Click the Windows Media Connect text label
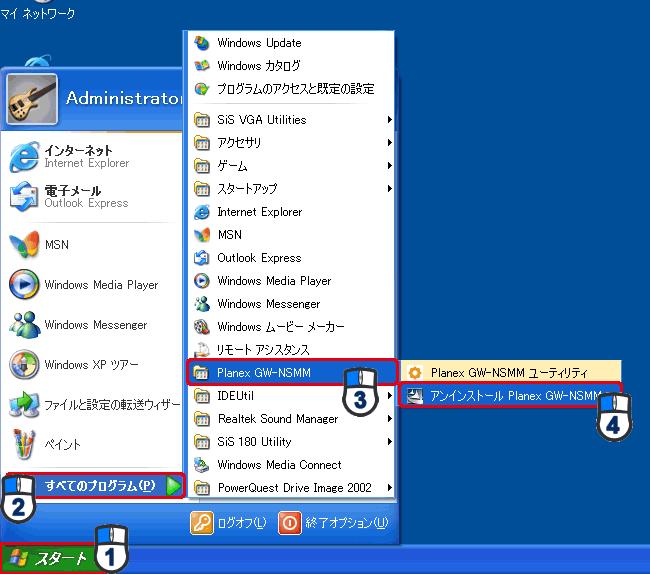 279,465
